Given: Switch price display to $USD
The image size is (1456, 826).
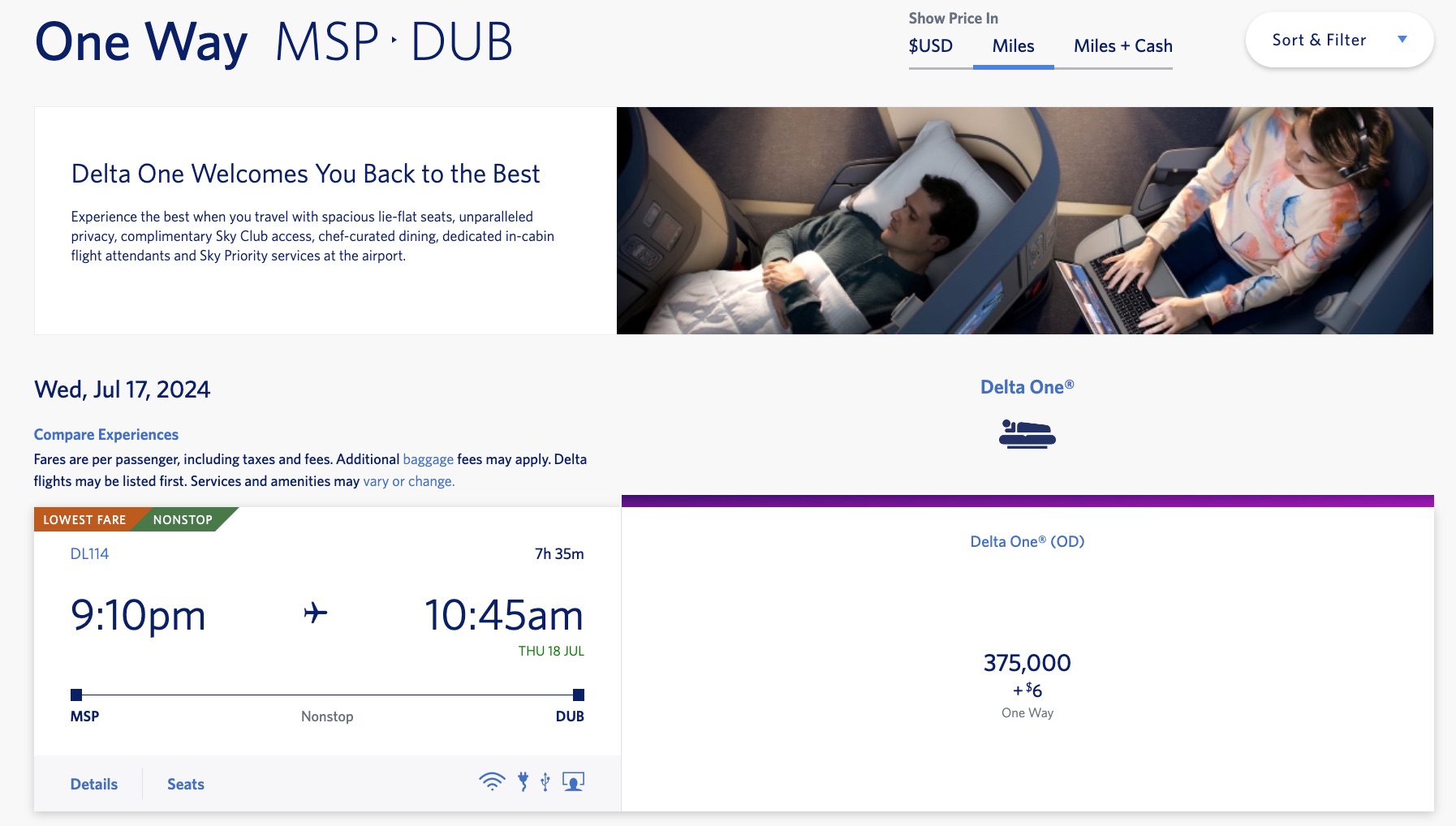Looking at the screenshot, I should (x=930, y=46).
